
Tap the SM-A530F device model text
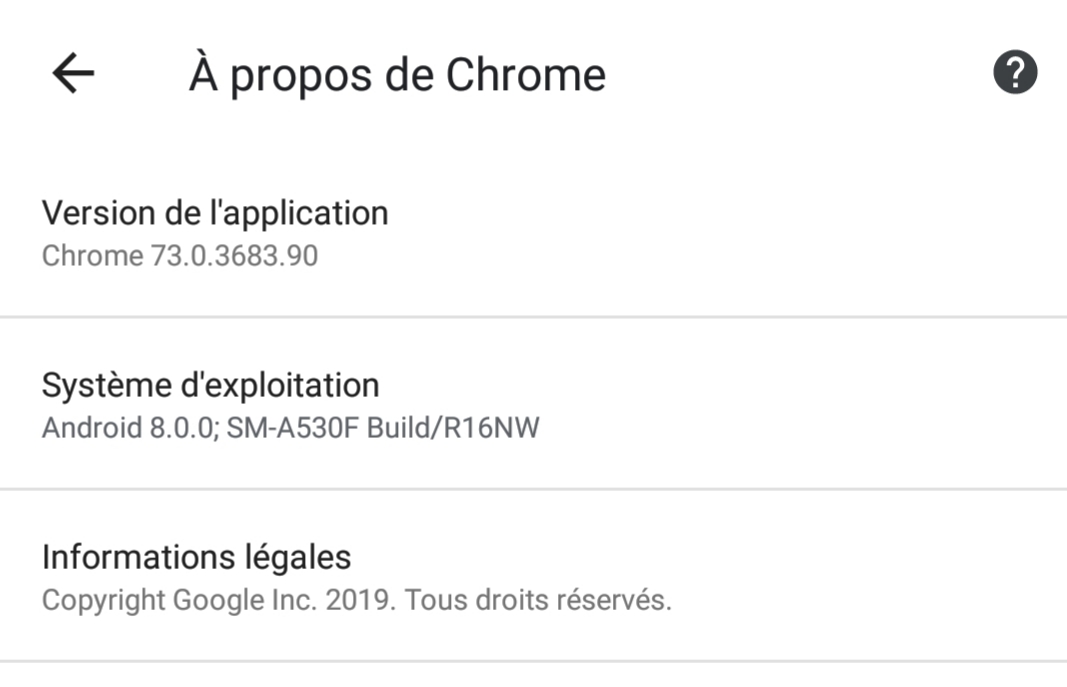pyautogui.click(x=294, y=428)
